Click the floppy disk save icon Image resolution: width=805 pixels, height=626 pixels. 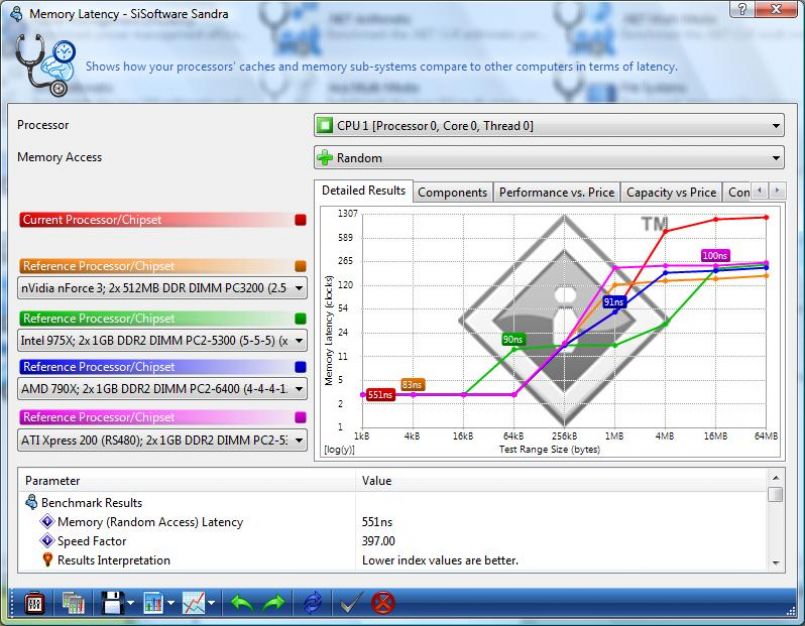[111, 603]
